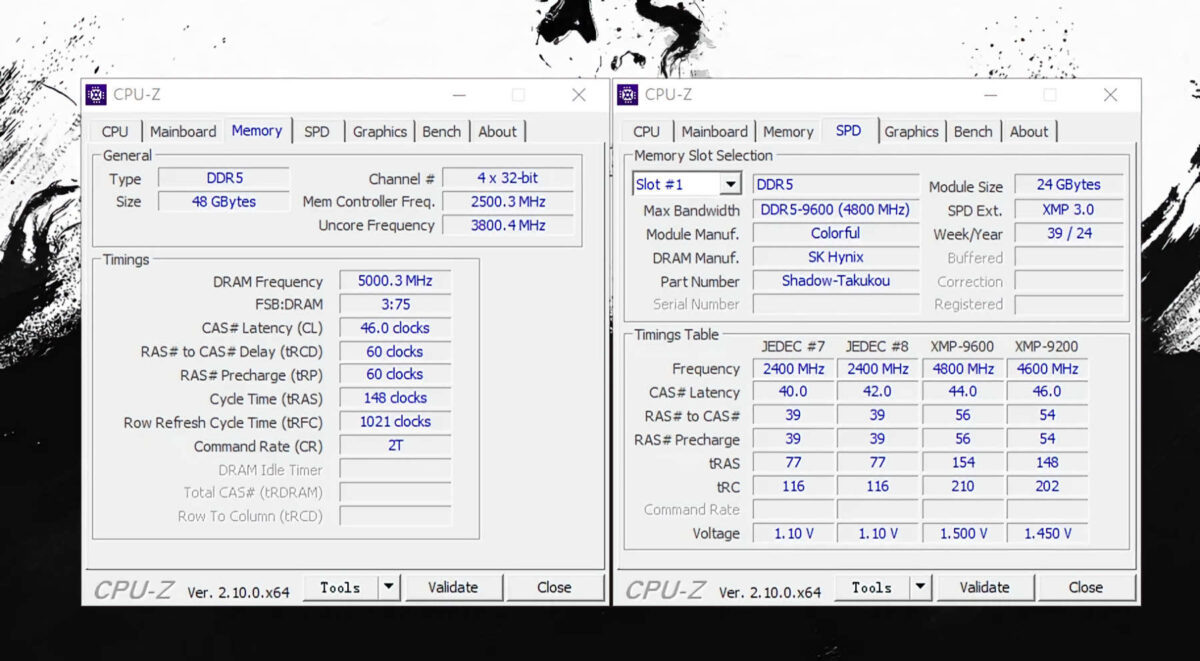Open SPD tab in the left window
1200x661 pixels.
tap(317, 131)
